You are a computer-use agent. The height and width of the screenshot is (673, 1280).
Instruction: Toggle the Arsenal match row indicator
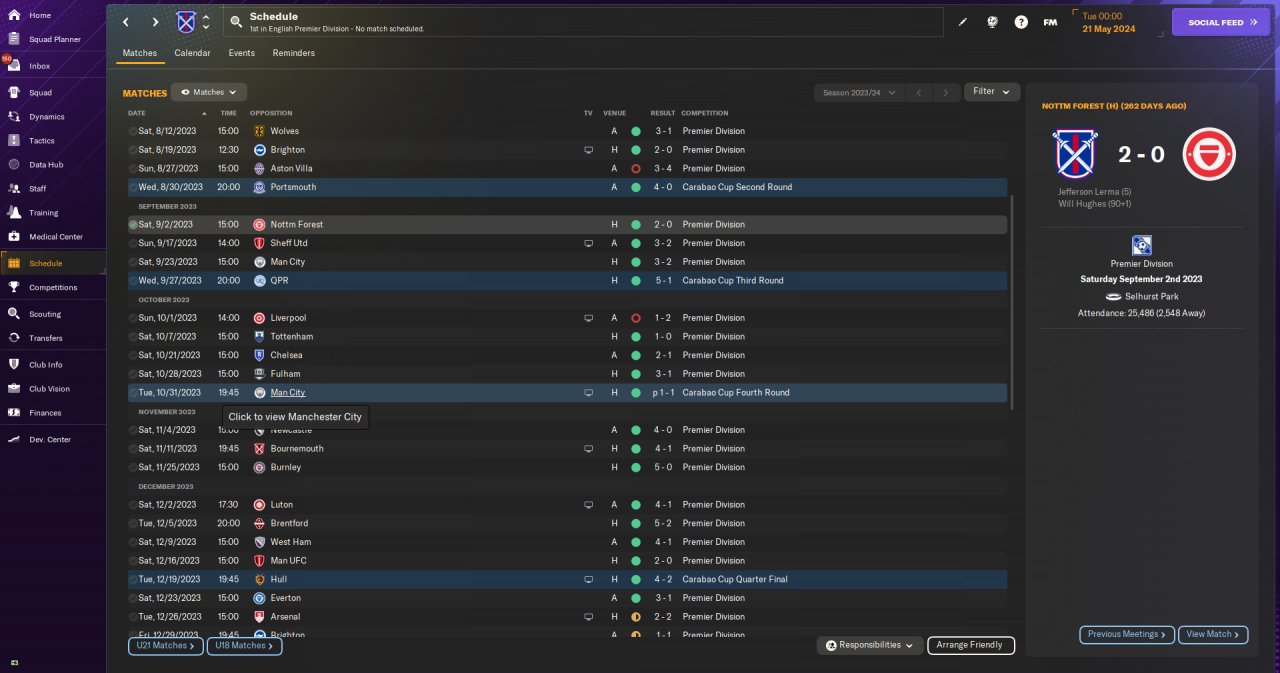[x=133, y=617]
